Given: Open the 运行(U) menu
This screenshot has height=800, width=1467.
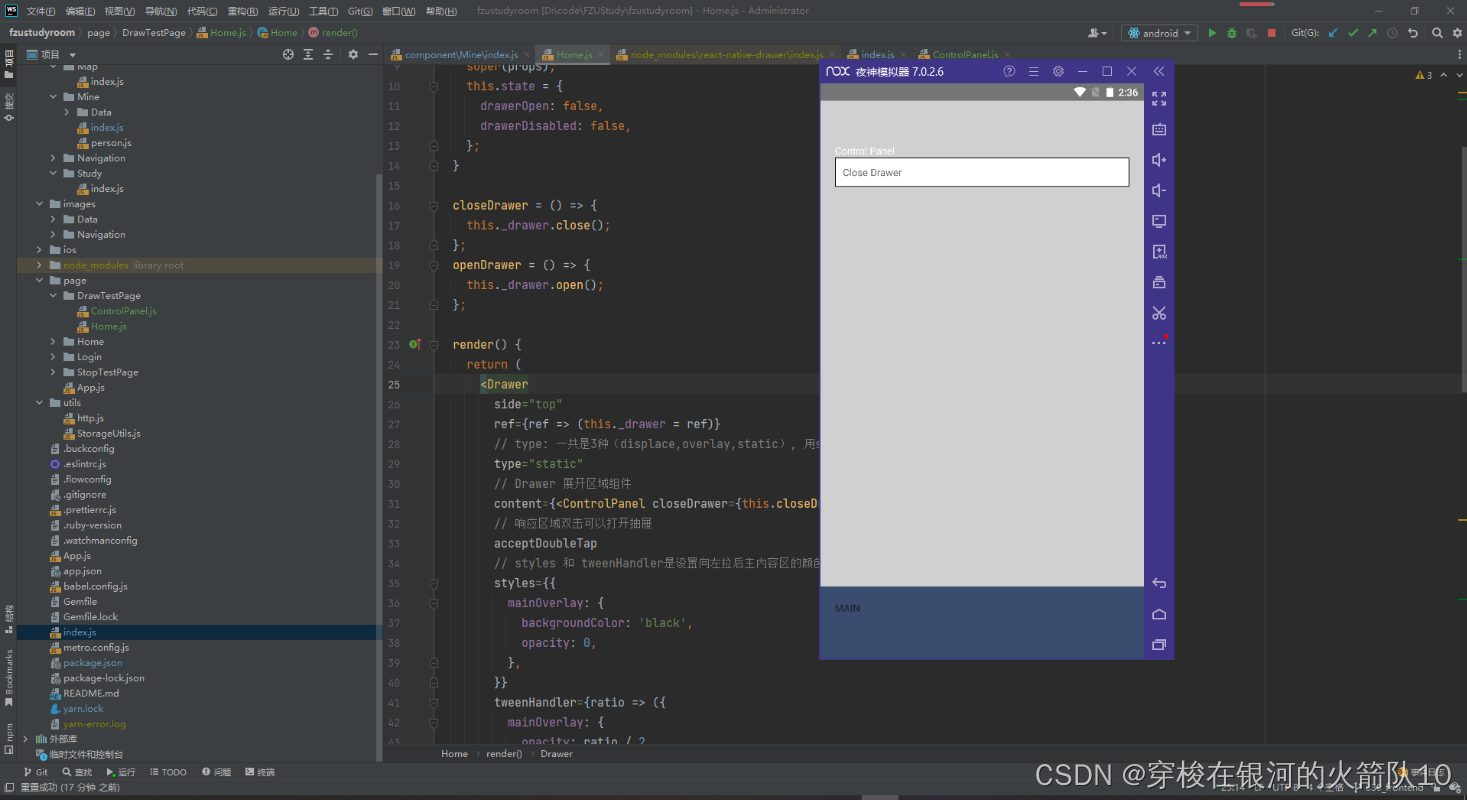Looking at the screenshot, I should [x=284, y=11].
